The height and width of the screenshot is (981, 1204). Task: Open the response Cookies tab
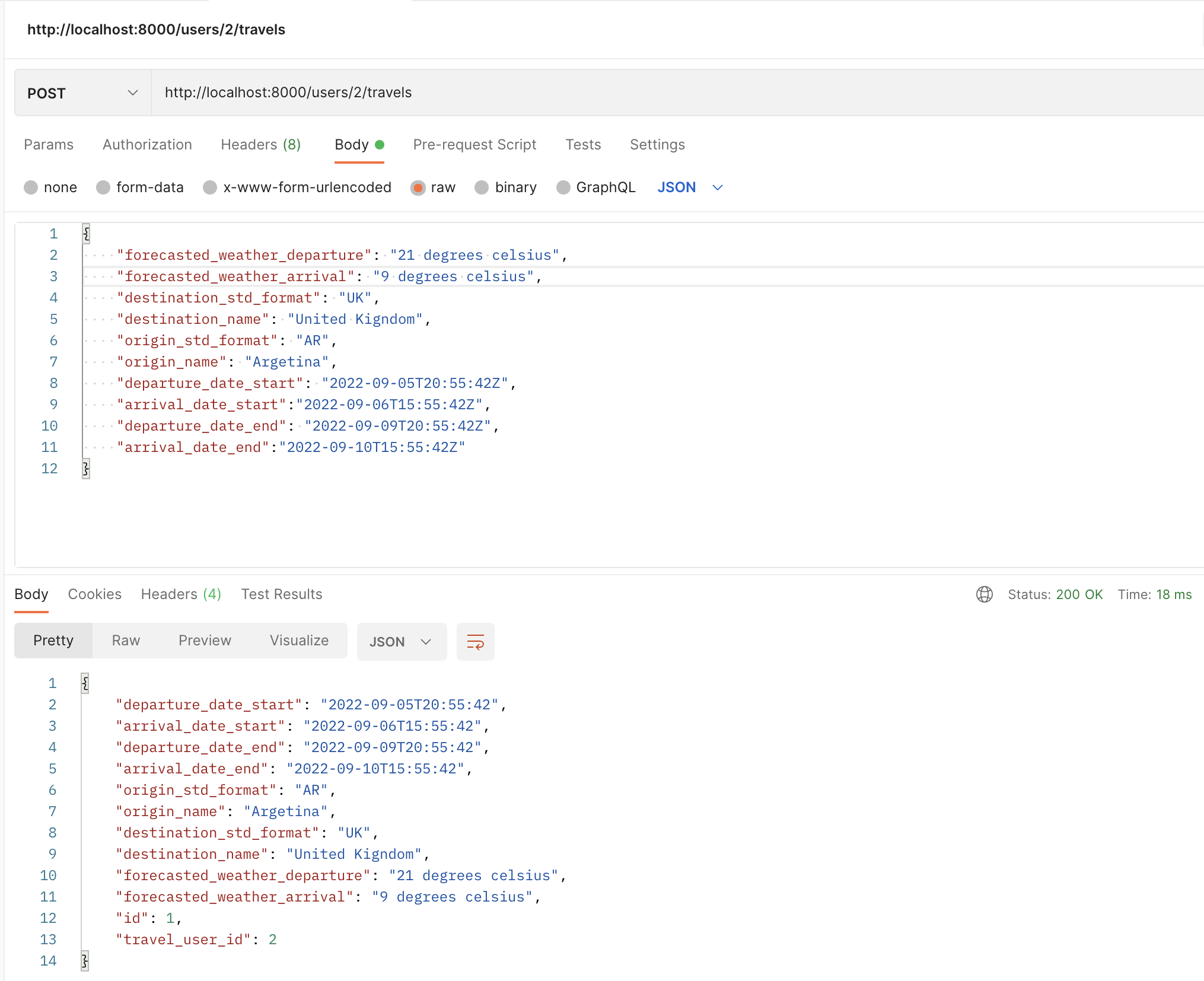(x=95, y=594)
